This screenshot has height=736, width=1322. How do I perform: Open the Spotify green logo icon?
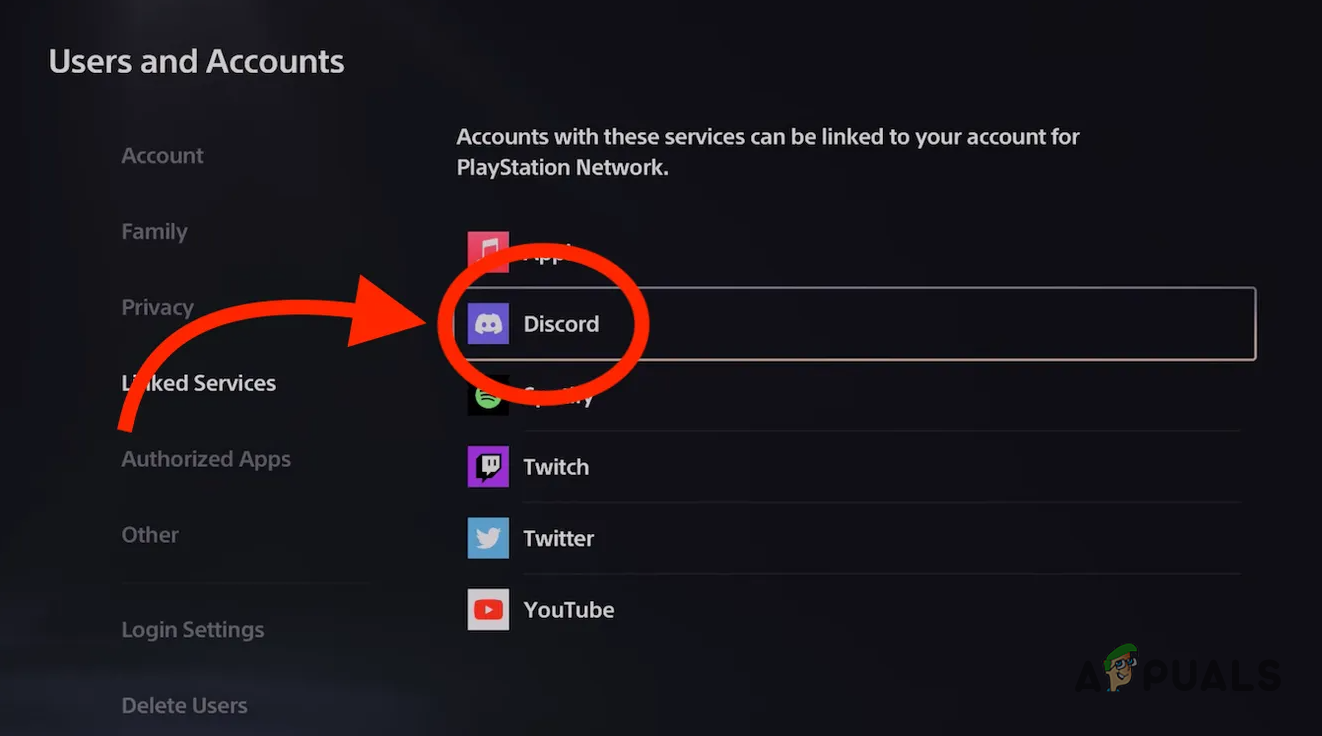click(x=487, y=395)
